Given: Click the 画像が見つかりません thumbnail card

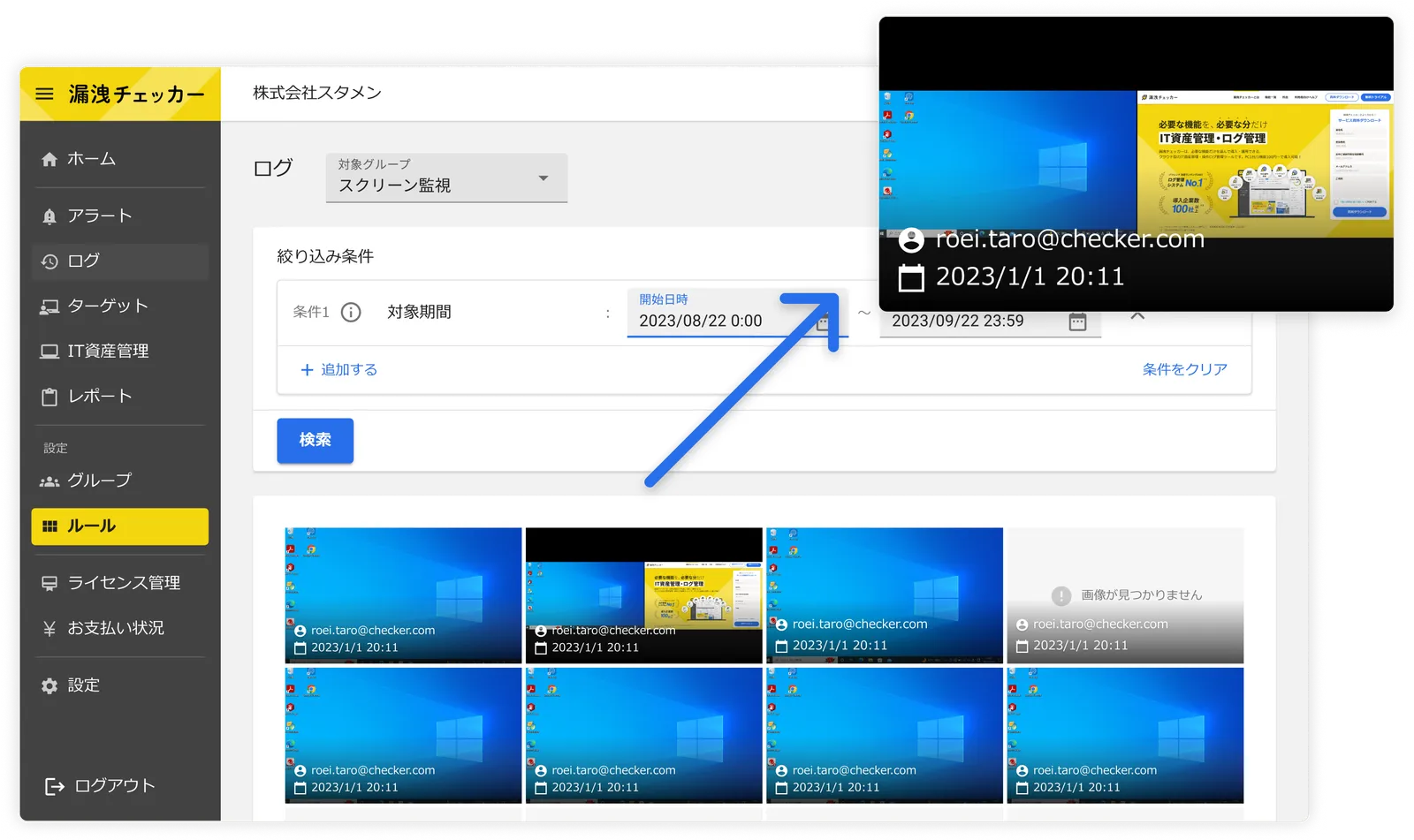Looking at the screenshot, I should pos(1125,596).
